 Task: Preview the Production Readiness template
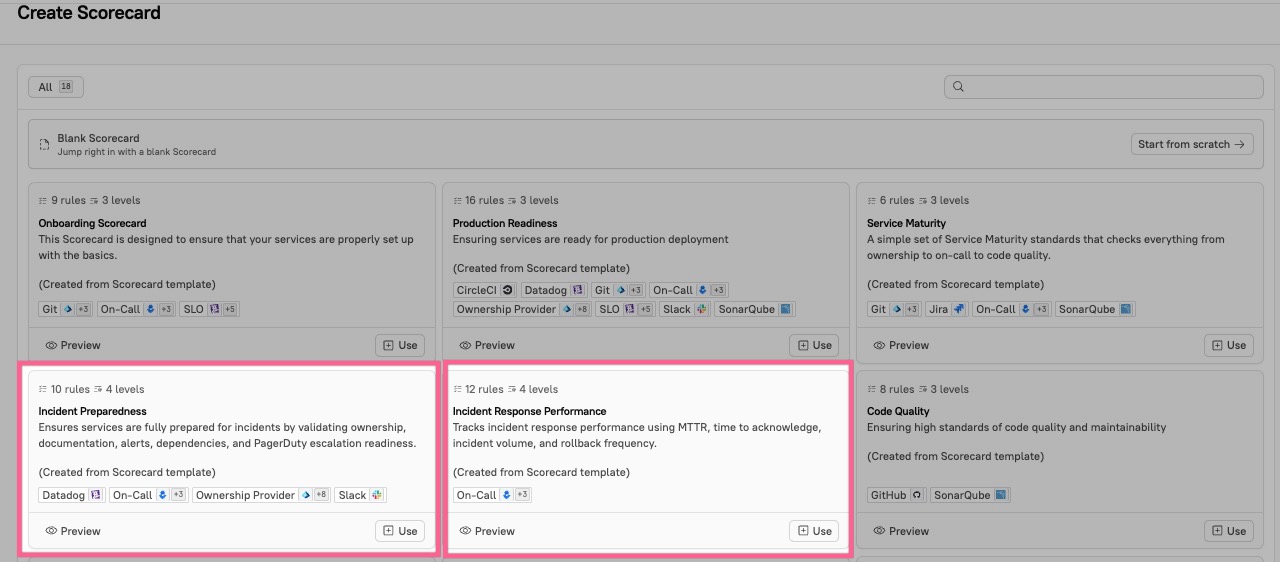click(x=487, y=345)
